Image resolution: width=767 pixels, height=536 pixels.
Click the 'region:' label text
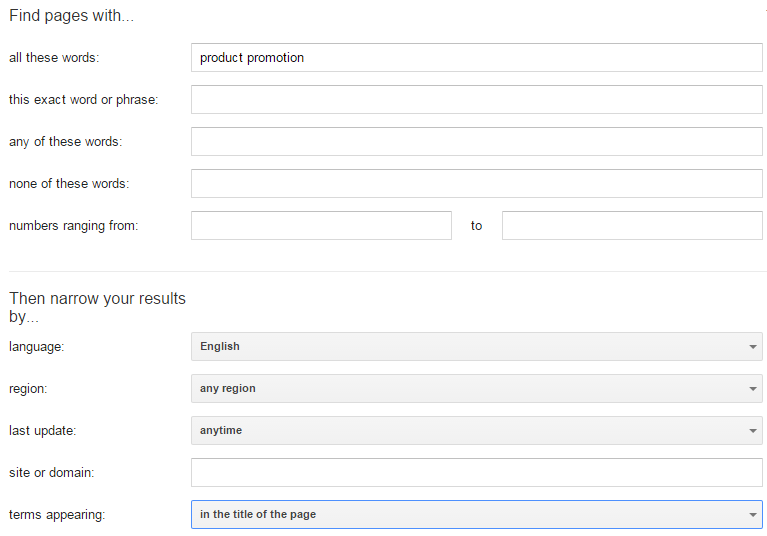pyautogui.click(x=28, y=389)
